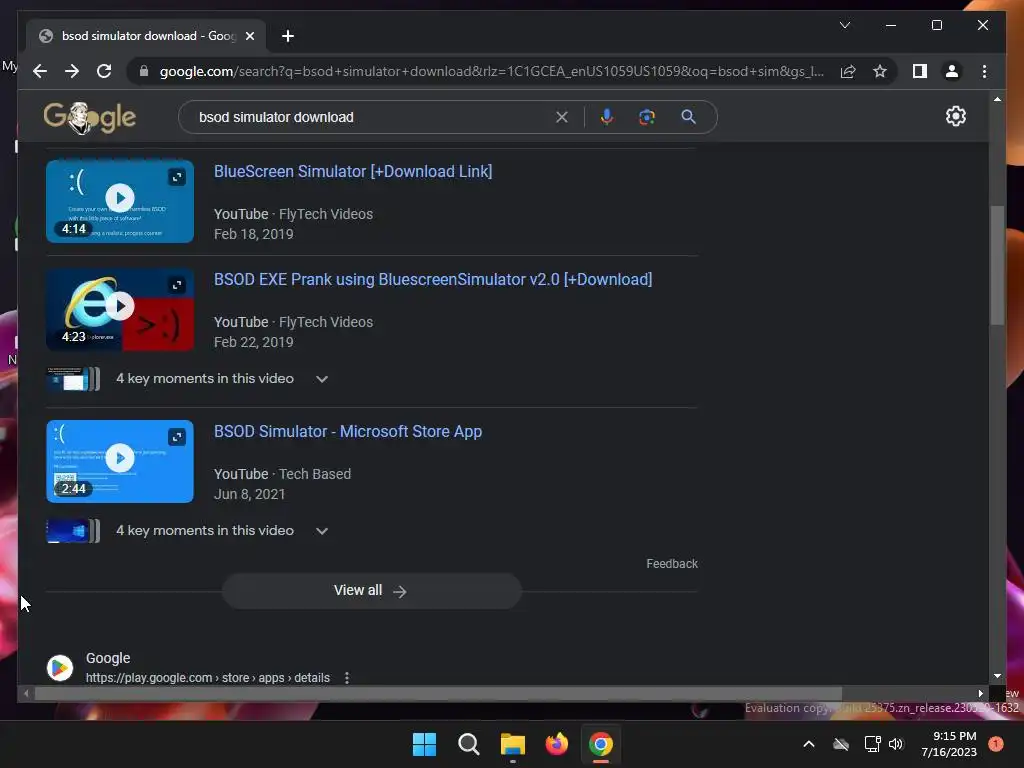Close the bsod simulator download tab
The height and width of the screenshot is (768, 1024).
pos(249,36)
